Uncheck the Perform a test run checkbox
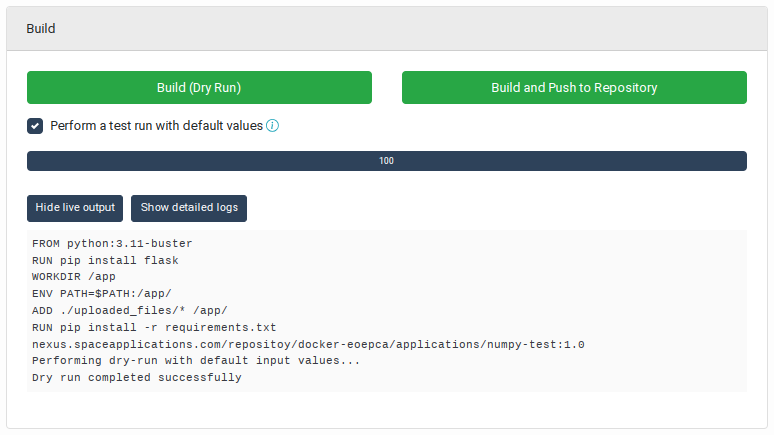 coord(35,126)
